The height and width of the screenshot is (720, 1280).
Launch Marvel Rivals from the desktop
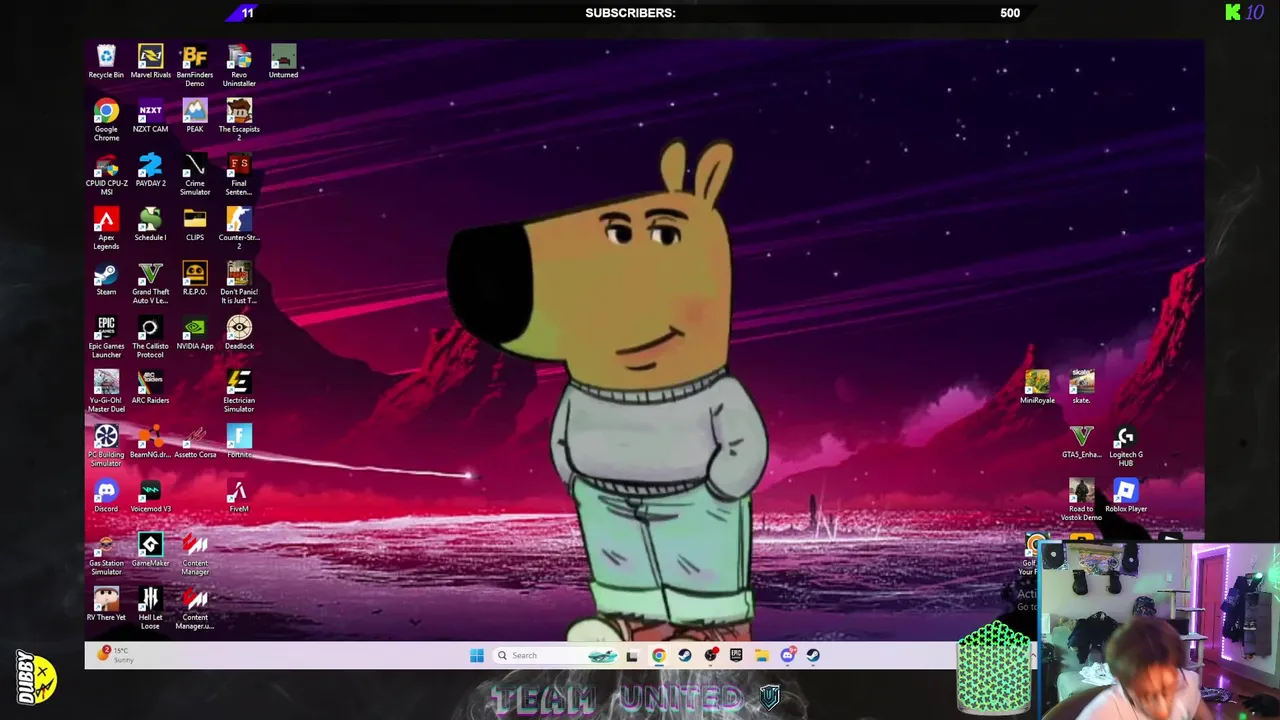tap(150, 62)
